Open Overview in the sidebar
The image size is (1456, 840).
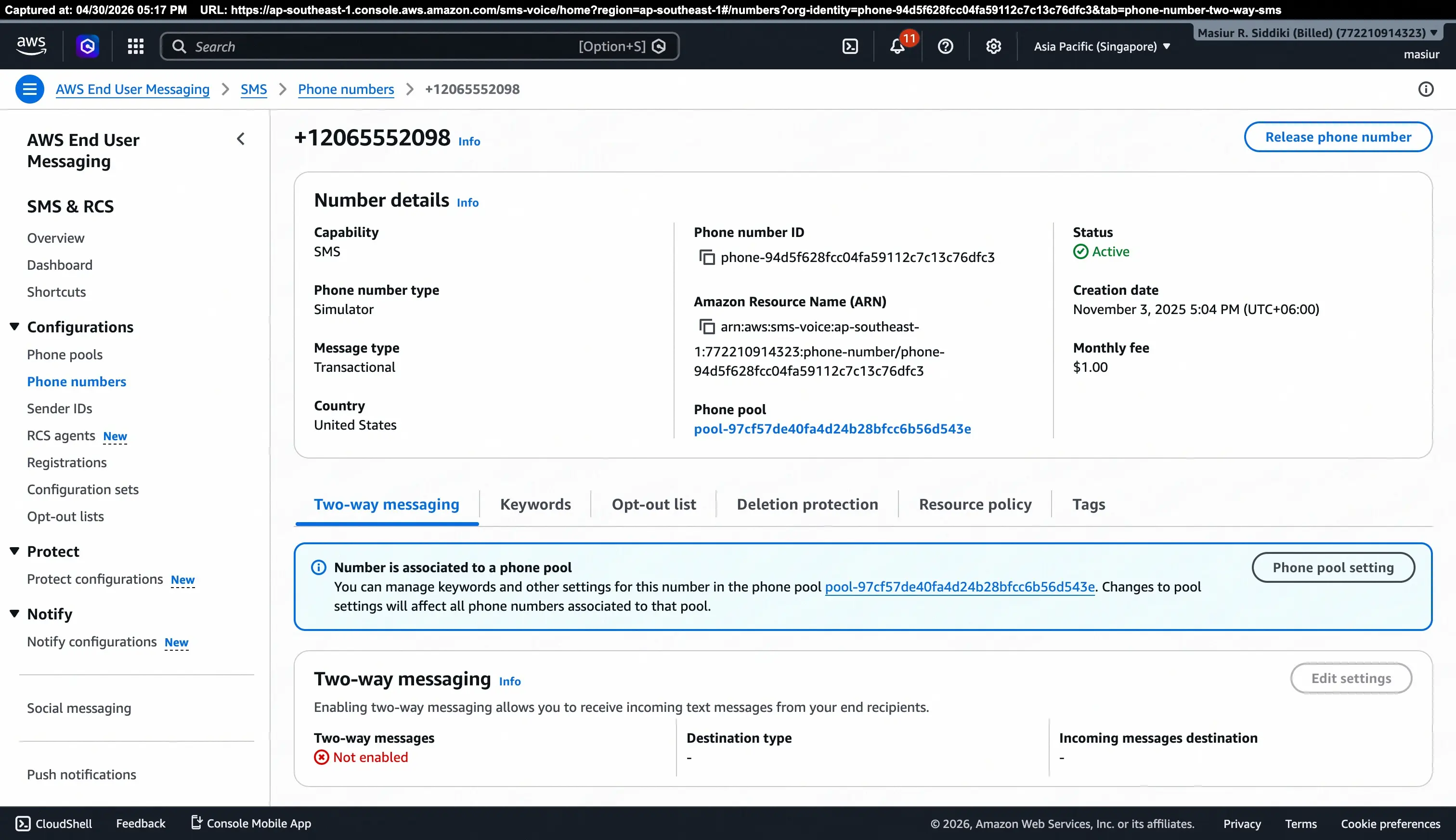56,238
